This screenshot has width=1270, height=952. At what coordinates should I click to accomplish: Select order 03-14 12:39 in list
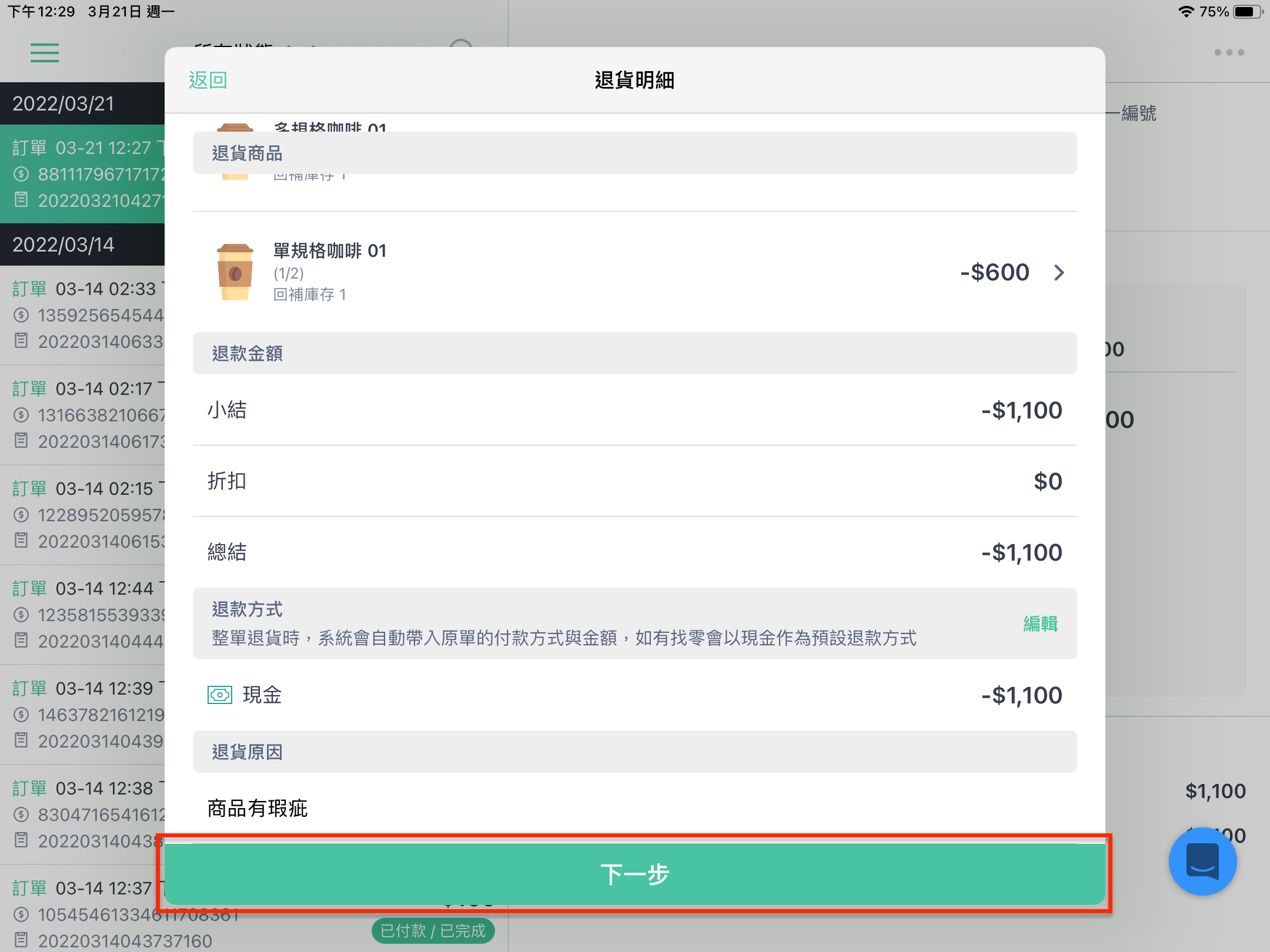82,715
